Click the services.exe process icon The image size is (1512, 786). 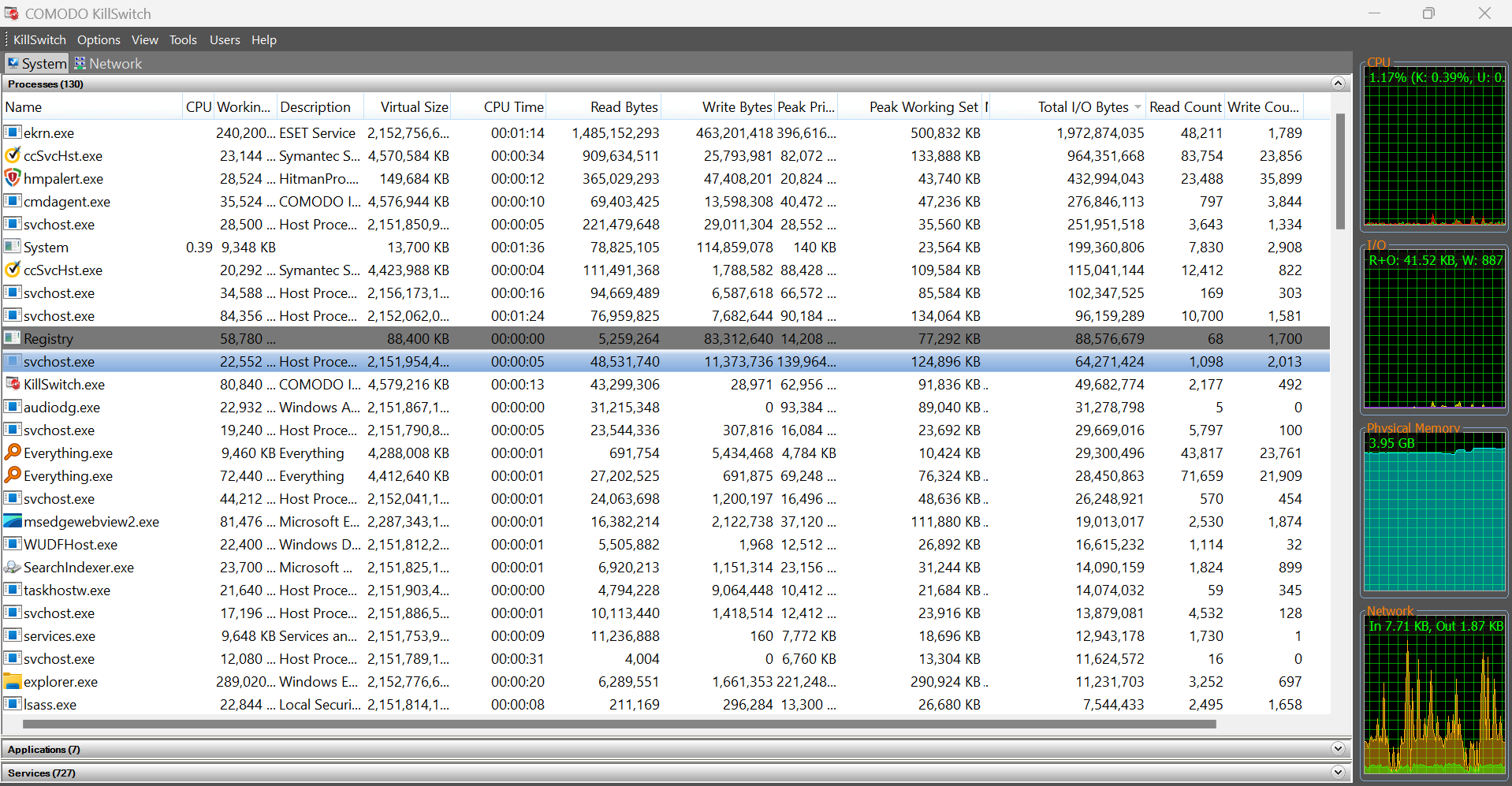click(12, 635)
